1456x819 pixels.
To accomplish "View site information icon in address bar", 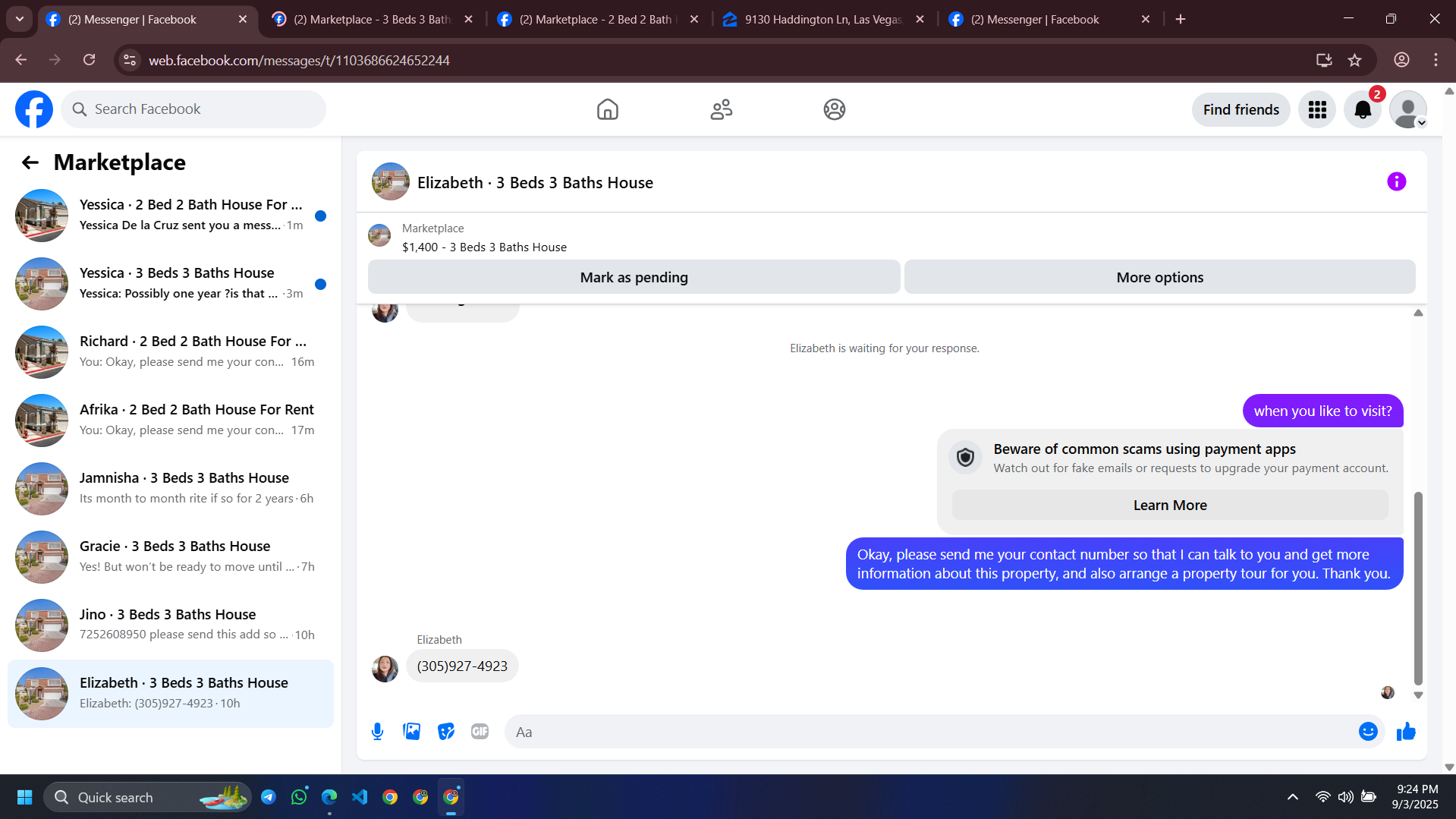I will (x=130, y=60).
